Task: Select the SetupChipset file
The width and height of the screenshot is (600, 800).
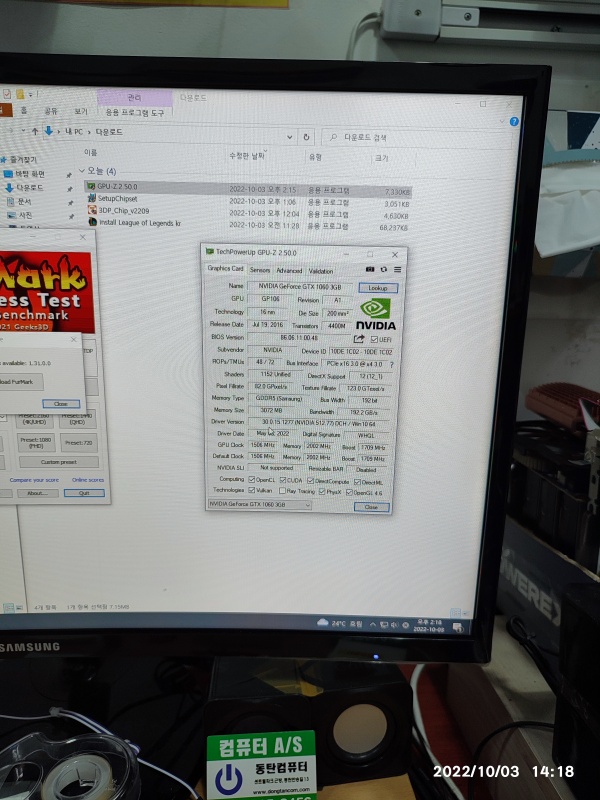Action: (x=248, y=201)
